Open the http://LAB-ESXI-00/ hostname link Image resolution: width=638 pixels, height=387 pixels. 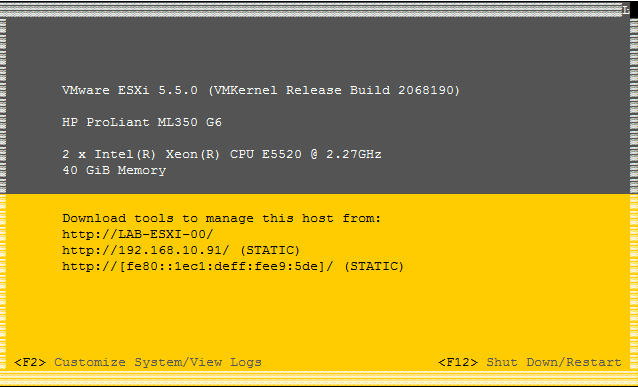tap(138, 234)
